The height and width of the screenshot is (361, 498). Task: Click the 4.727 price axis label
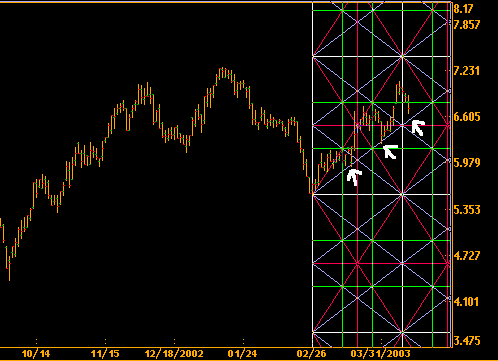[x=467, y=256]
